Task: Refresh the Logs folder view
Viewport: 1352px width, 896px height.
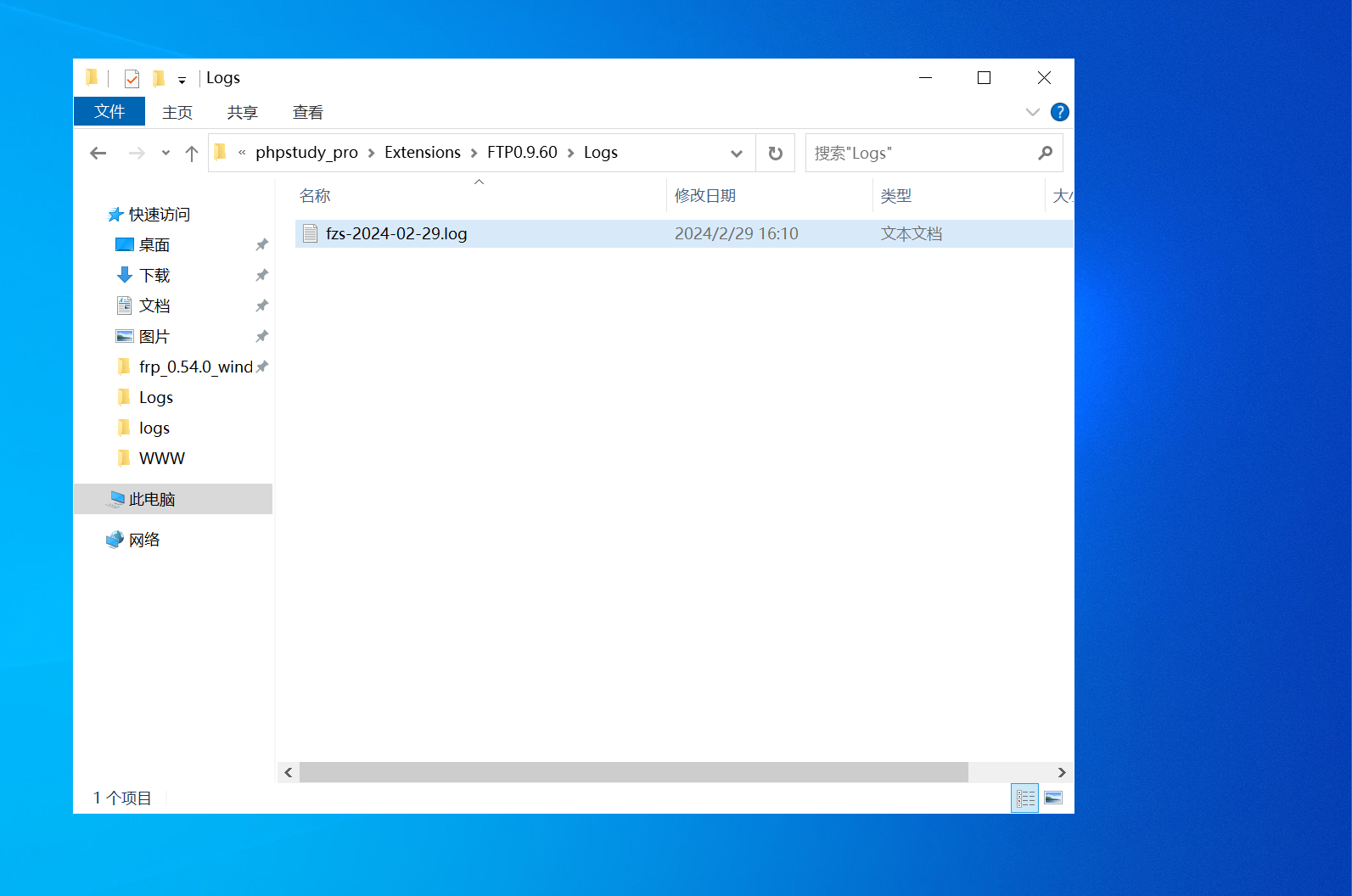Action: pos(775,154)
